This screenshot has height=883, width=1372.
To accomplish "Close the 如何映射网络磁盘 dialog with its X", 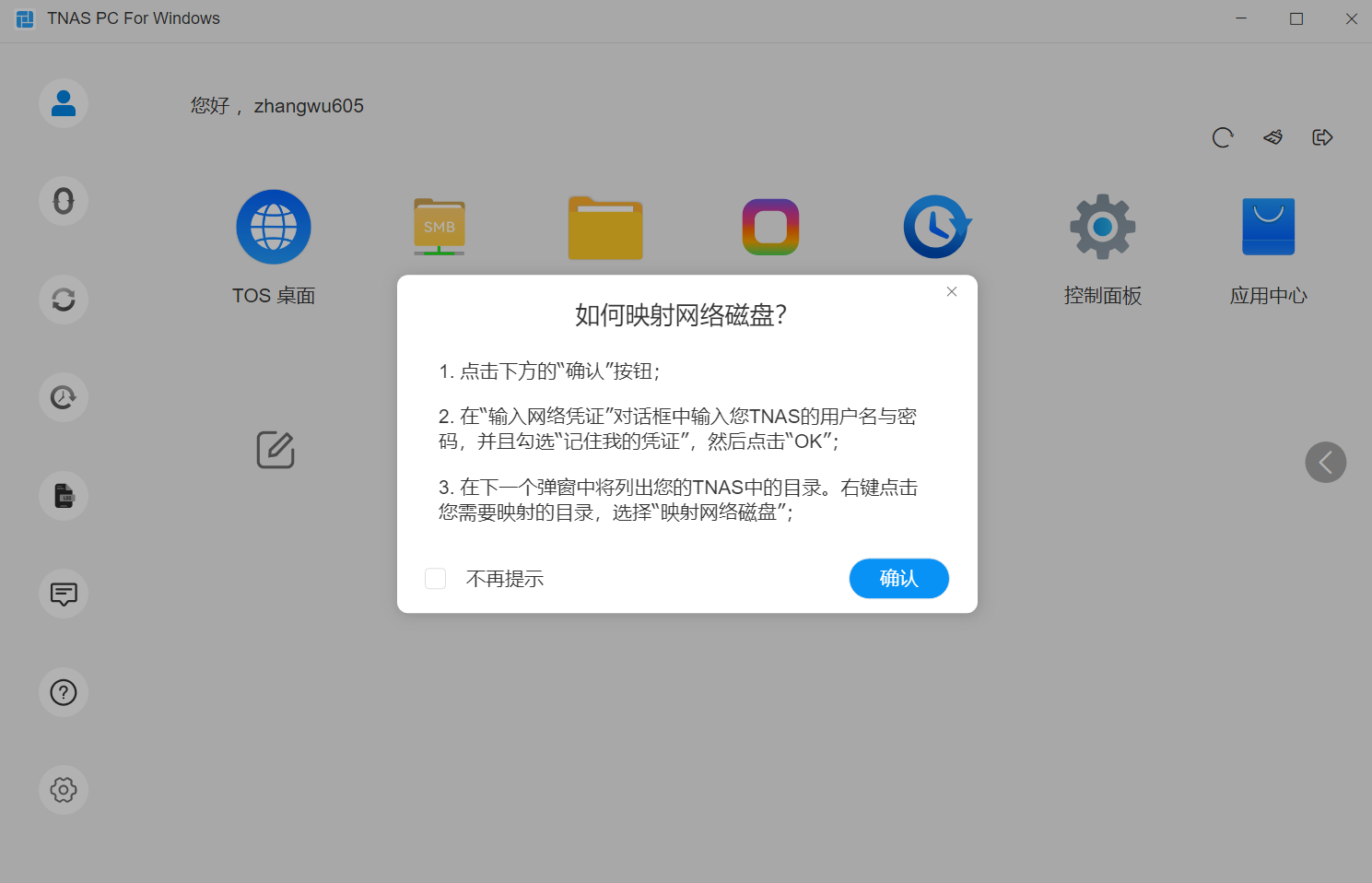I will 952,291.
